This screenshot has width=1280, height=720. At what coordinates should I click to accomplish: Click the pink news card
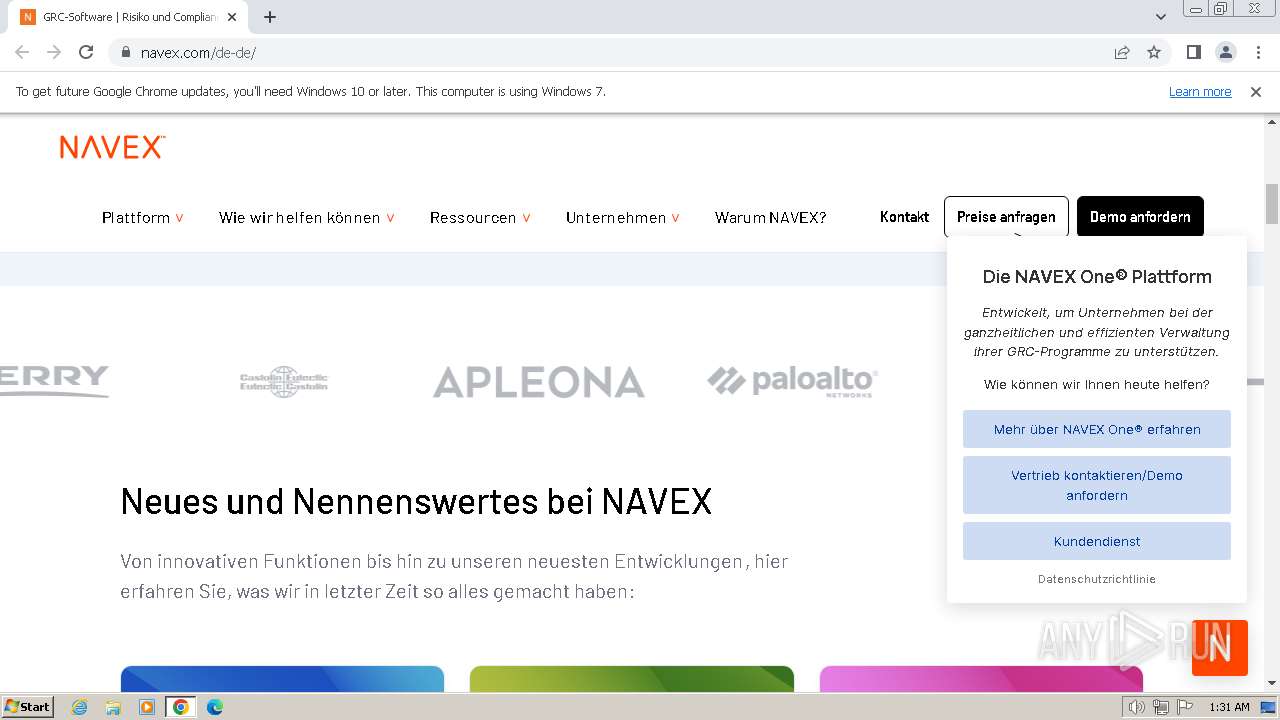(x=981, y=679)
